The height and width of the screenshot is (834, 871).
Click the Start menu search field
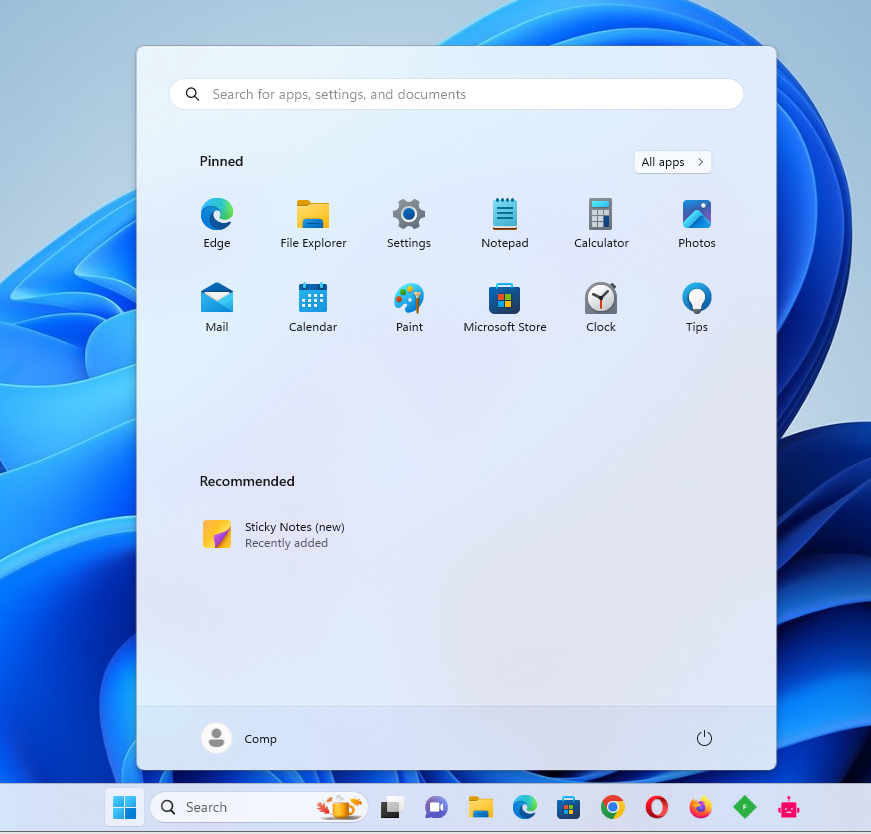[456, 94]
